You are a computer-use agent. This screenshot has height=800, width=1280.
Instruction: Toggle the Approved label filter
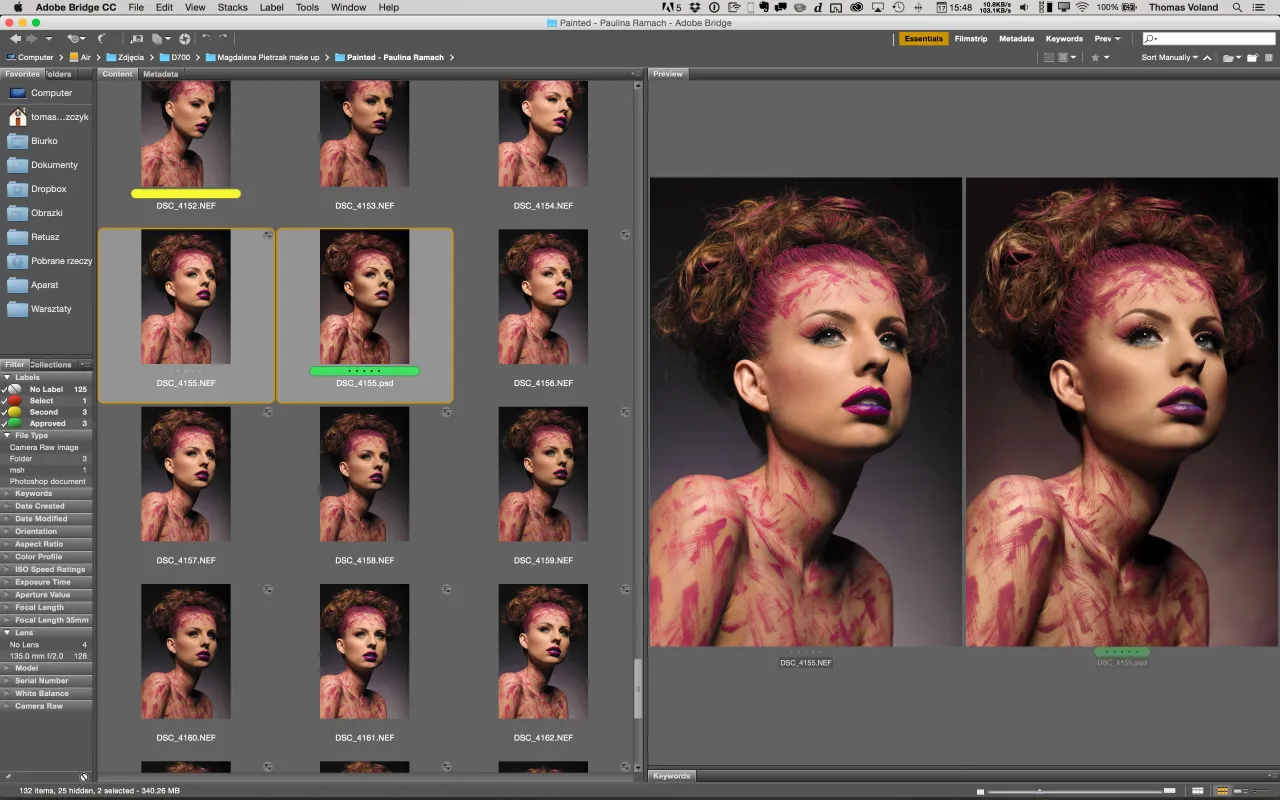pos(4,423)
